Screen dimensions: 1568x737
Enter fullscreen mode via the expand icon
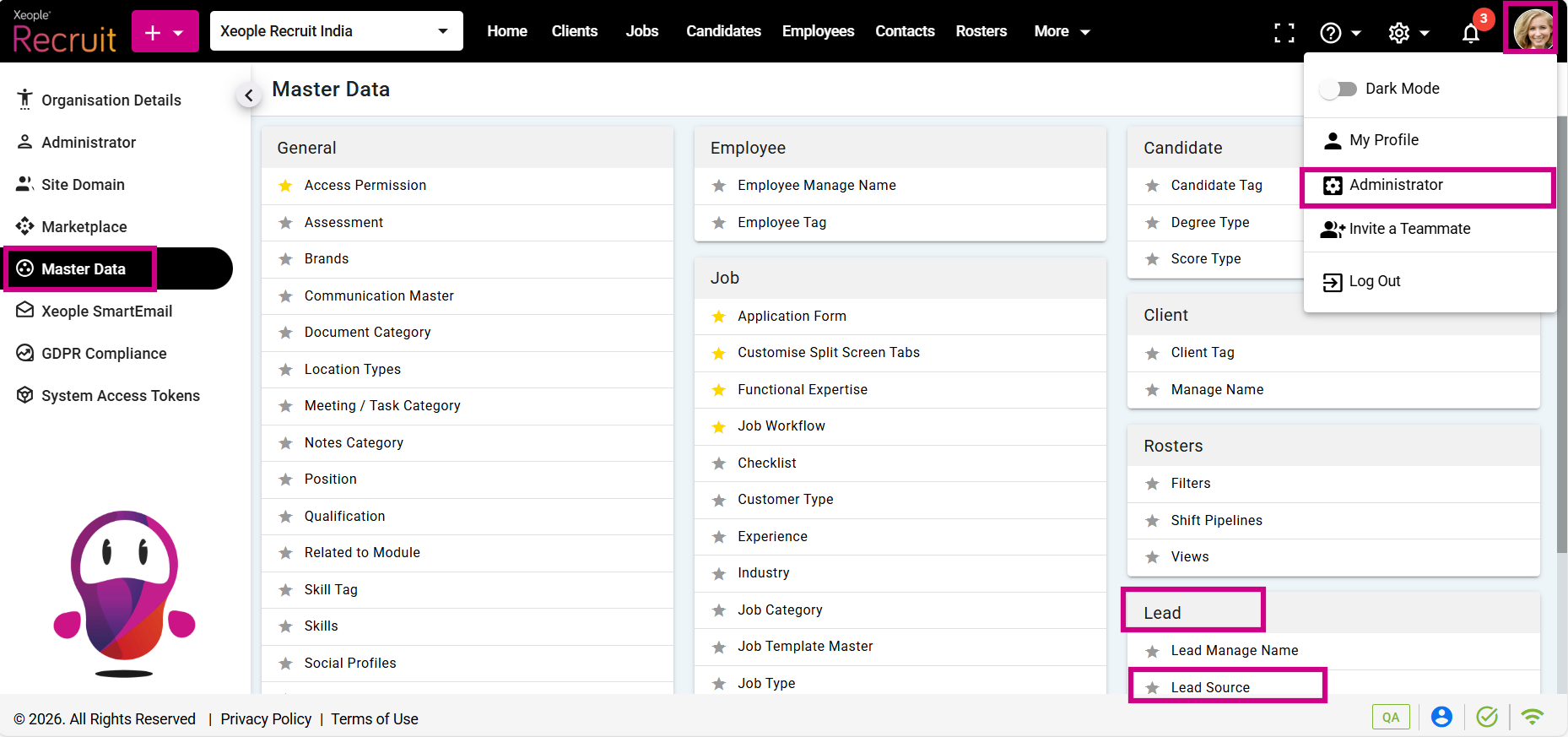1284,33
